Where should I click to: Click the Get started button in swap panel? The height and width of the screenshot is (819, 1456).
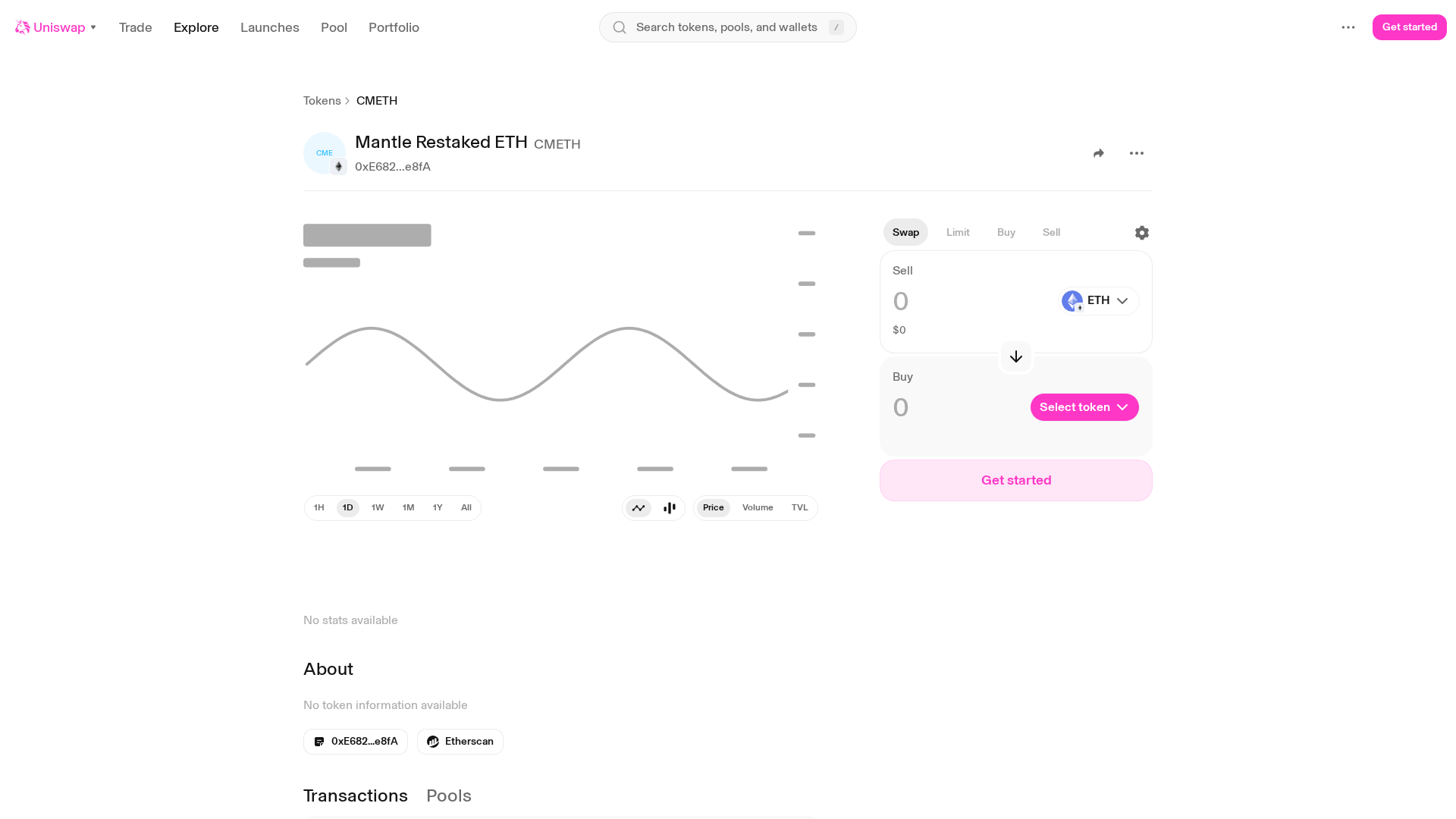pos(1016,481)
